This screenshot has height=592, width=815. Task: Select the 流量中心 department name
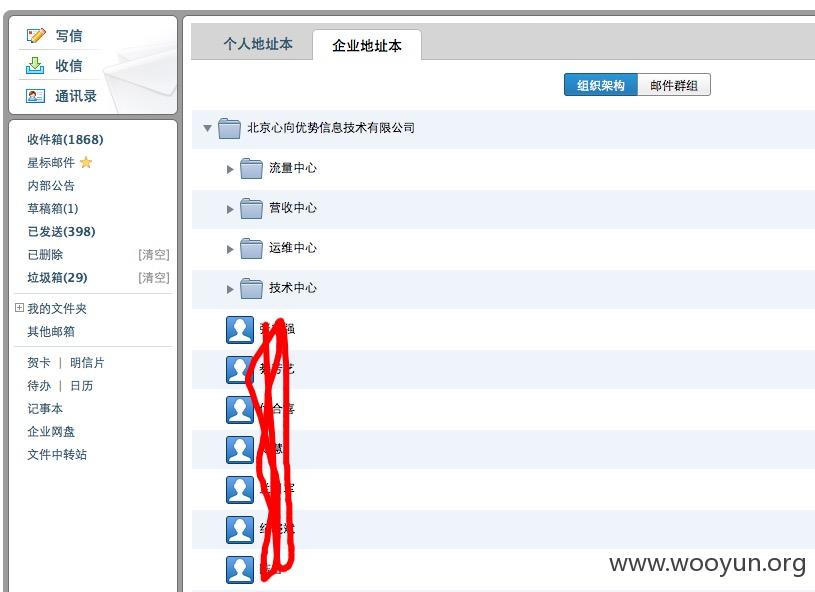coord(293,168)
